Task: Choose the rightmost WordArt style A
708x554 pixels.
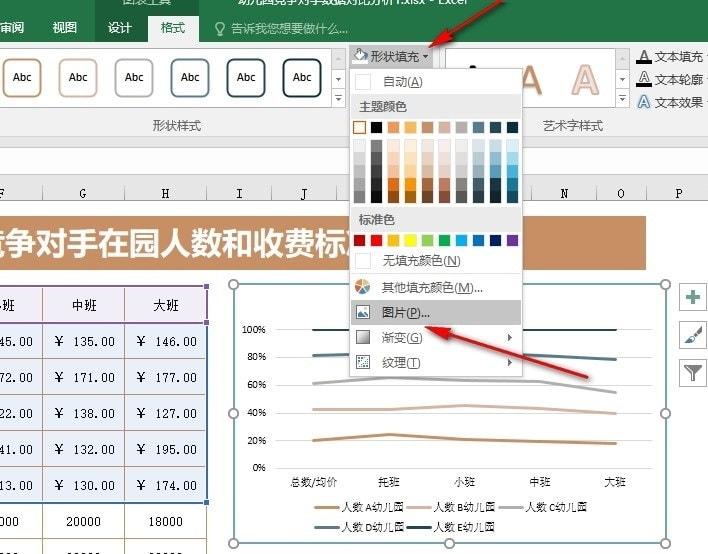Action: pos(585,80)
